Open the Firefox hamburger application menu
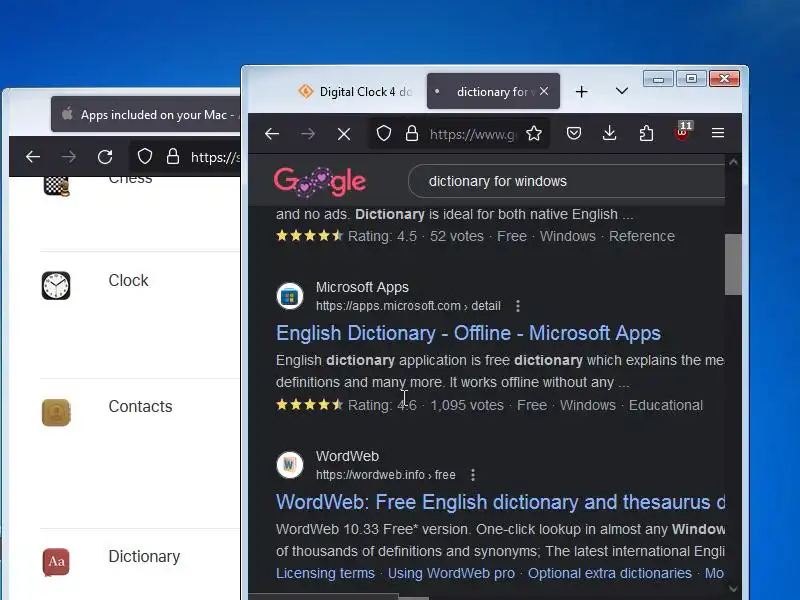Screen dimensions: 800x600 [718, 133]
